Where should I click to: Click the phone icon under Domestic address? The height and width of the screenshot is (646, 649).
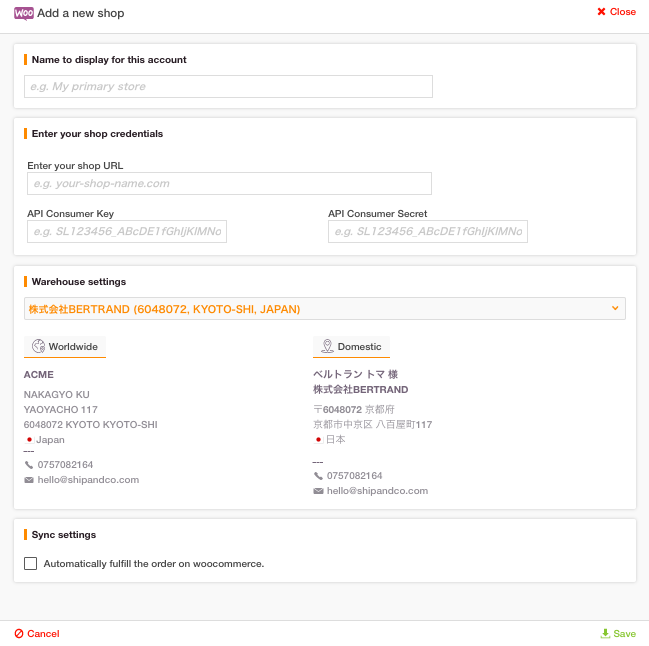pos(318,476)
